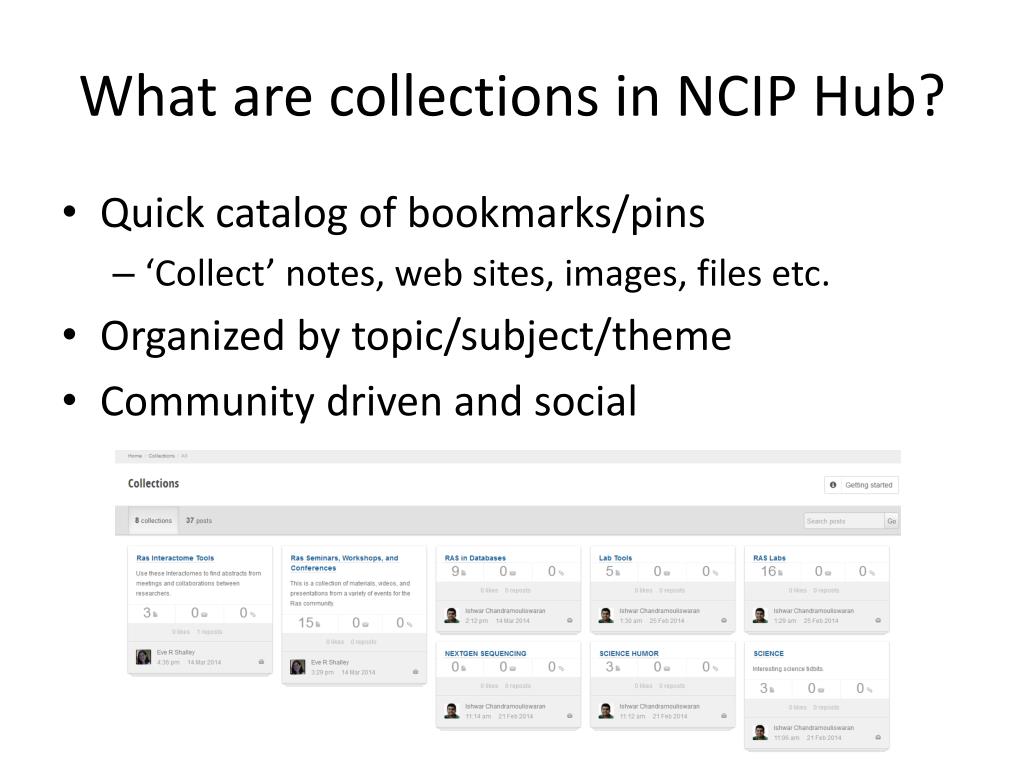
Task: Click 'Quick catalog of bookmarks/pins' bullet
Action: click(402, 213)
